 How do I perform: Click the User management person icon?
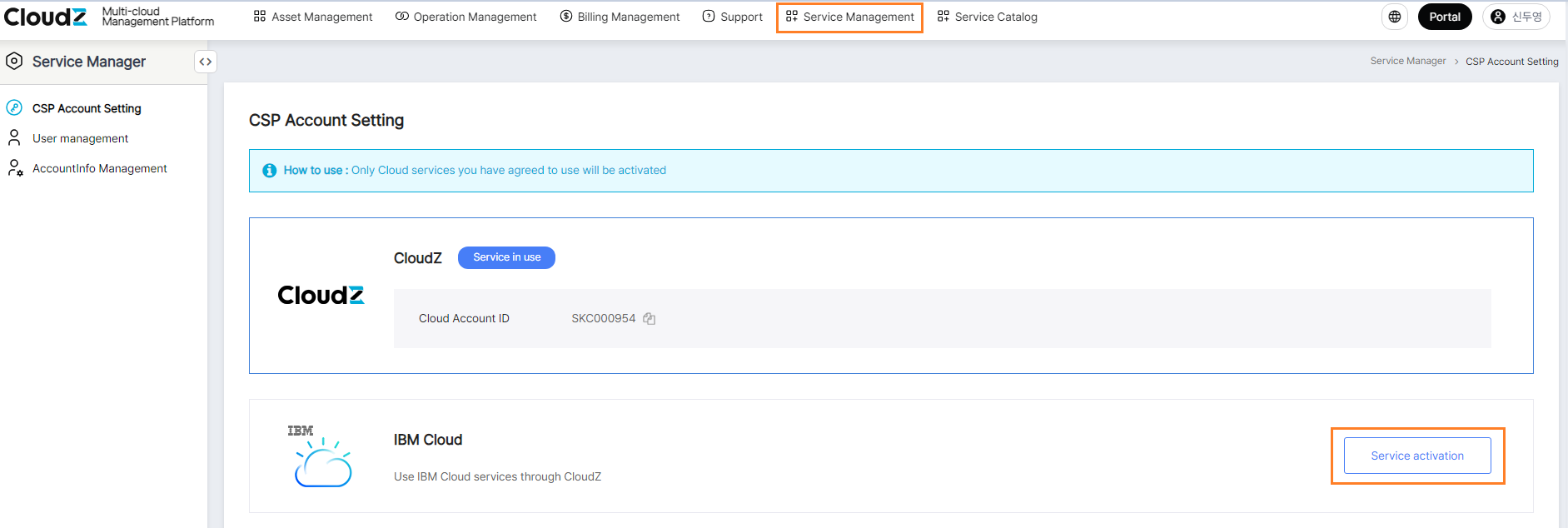coord(14,137)
